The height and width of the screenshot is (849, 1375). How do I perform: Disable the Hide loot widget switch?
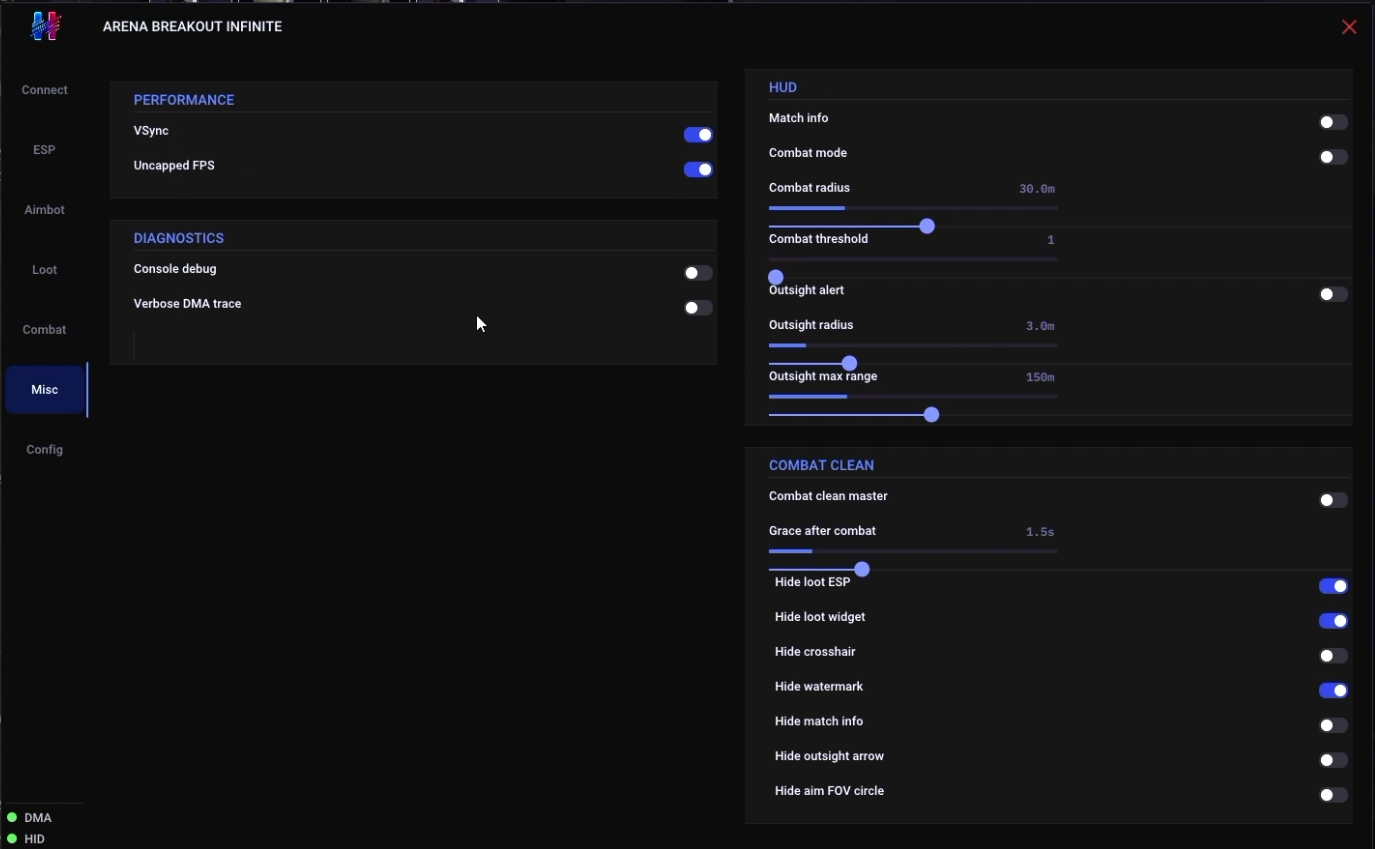point(1333,621)
